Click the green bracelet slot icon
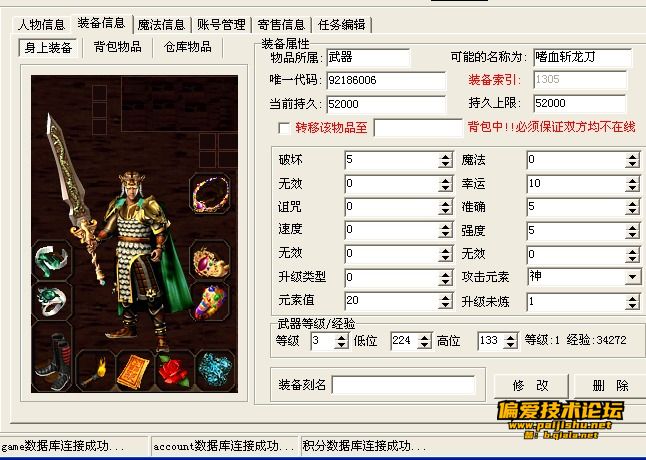Viewport: 646px width, 460px height. tap(51, 261)
